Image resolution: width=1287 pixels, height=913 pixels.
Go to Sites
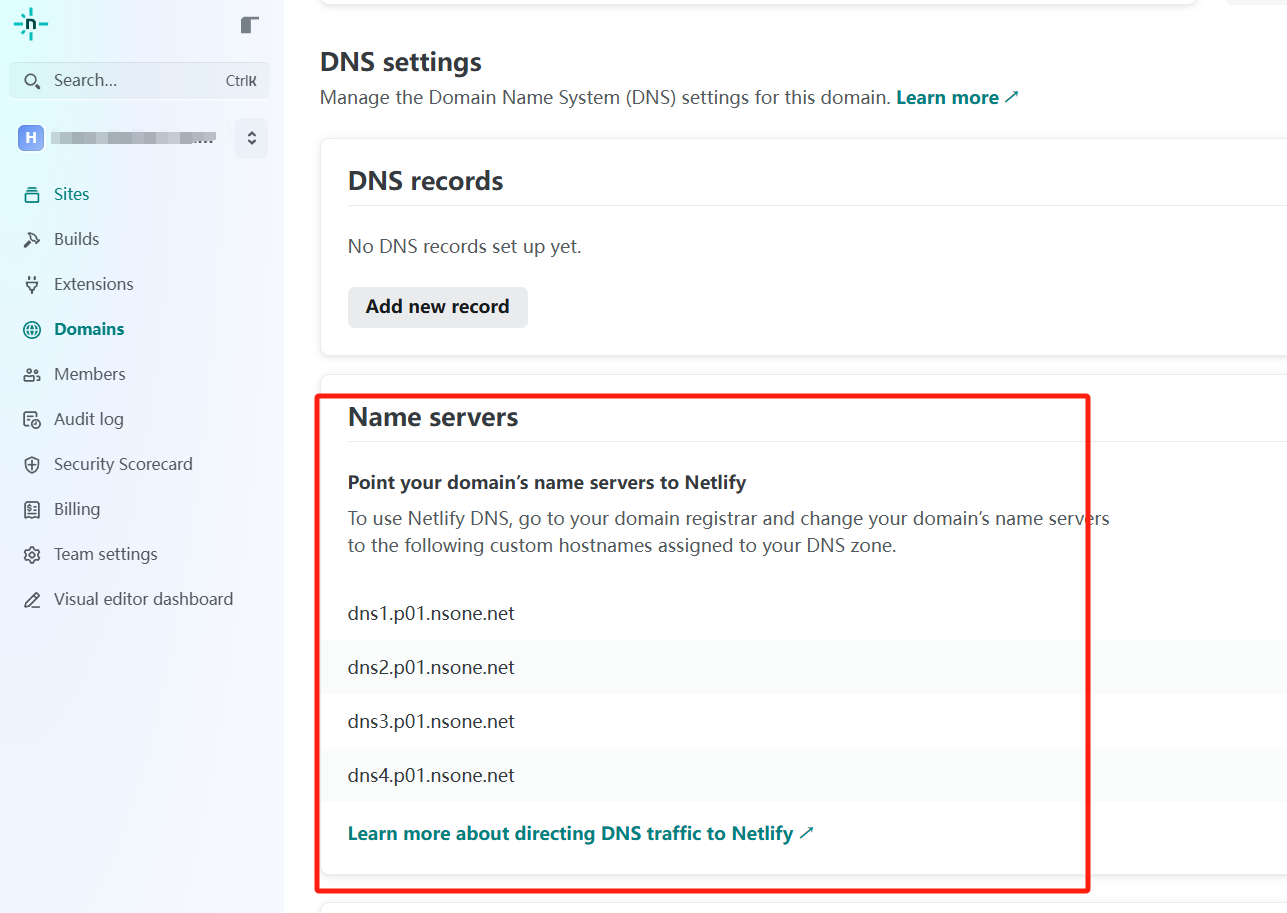[x=71, y=194]
